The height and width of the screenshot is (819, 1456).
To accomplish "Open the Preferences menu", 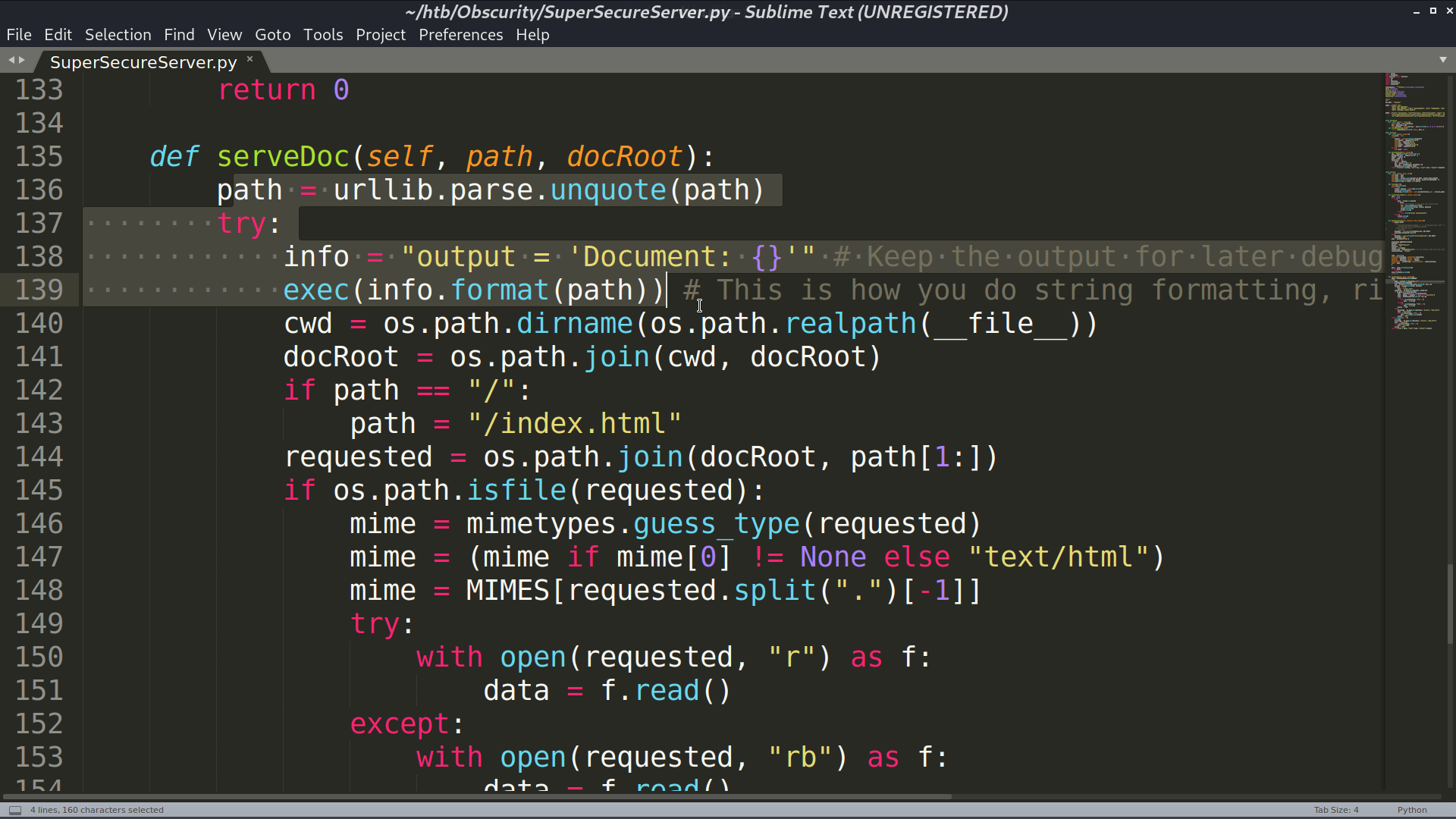I will point(460,35).
